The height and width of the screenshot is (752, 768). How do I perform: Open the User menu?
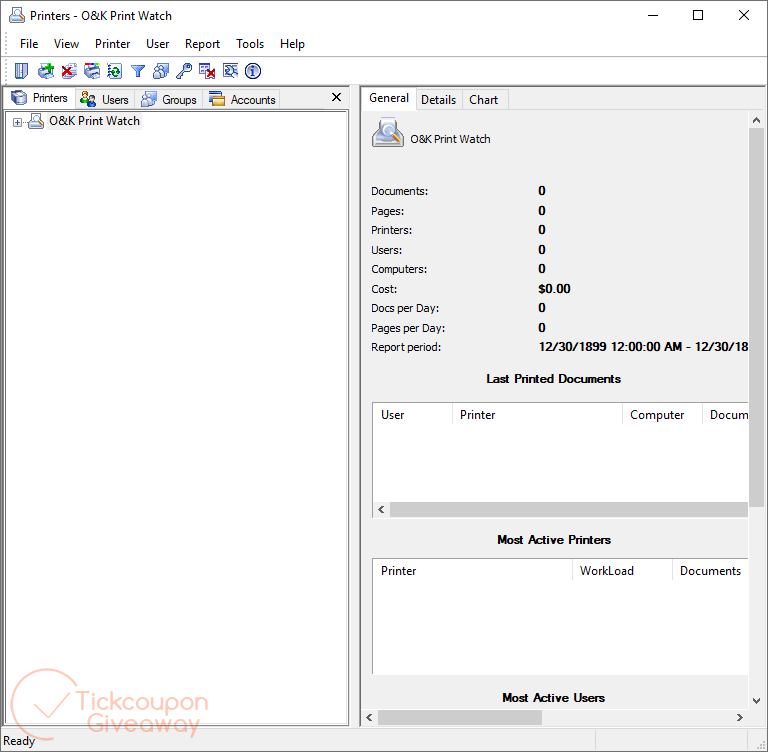pyautogui.click(x=157, y=44)
